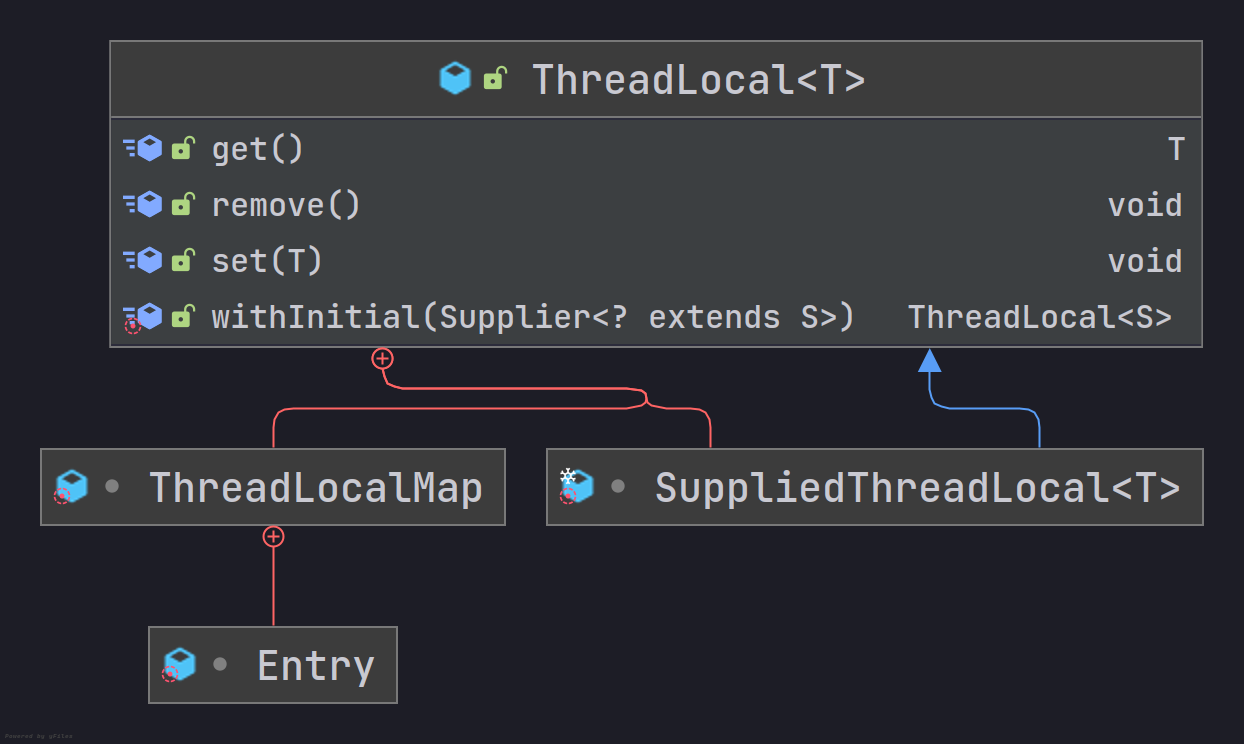The height and width of the screenshot is (744, 1244).
Task: Click the red plus marker under ThreadLocalMap
Action: [x=273, y=537]
